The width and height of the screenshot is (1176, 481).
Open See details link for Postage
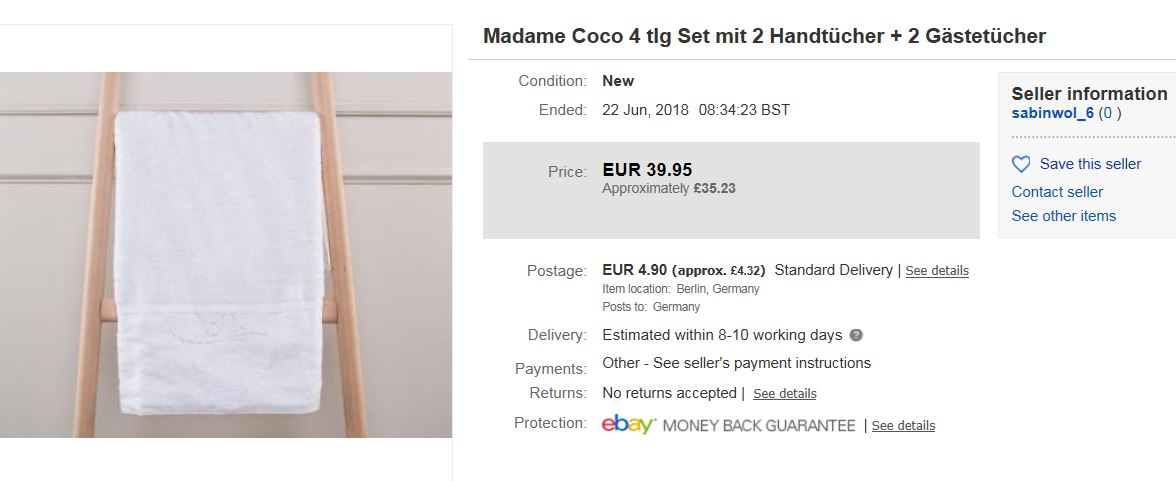(937, 271)
